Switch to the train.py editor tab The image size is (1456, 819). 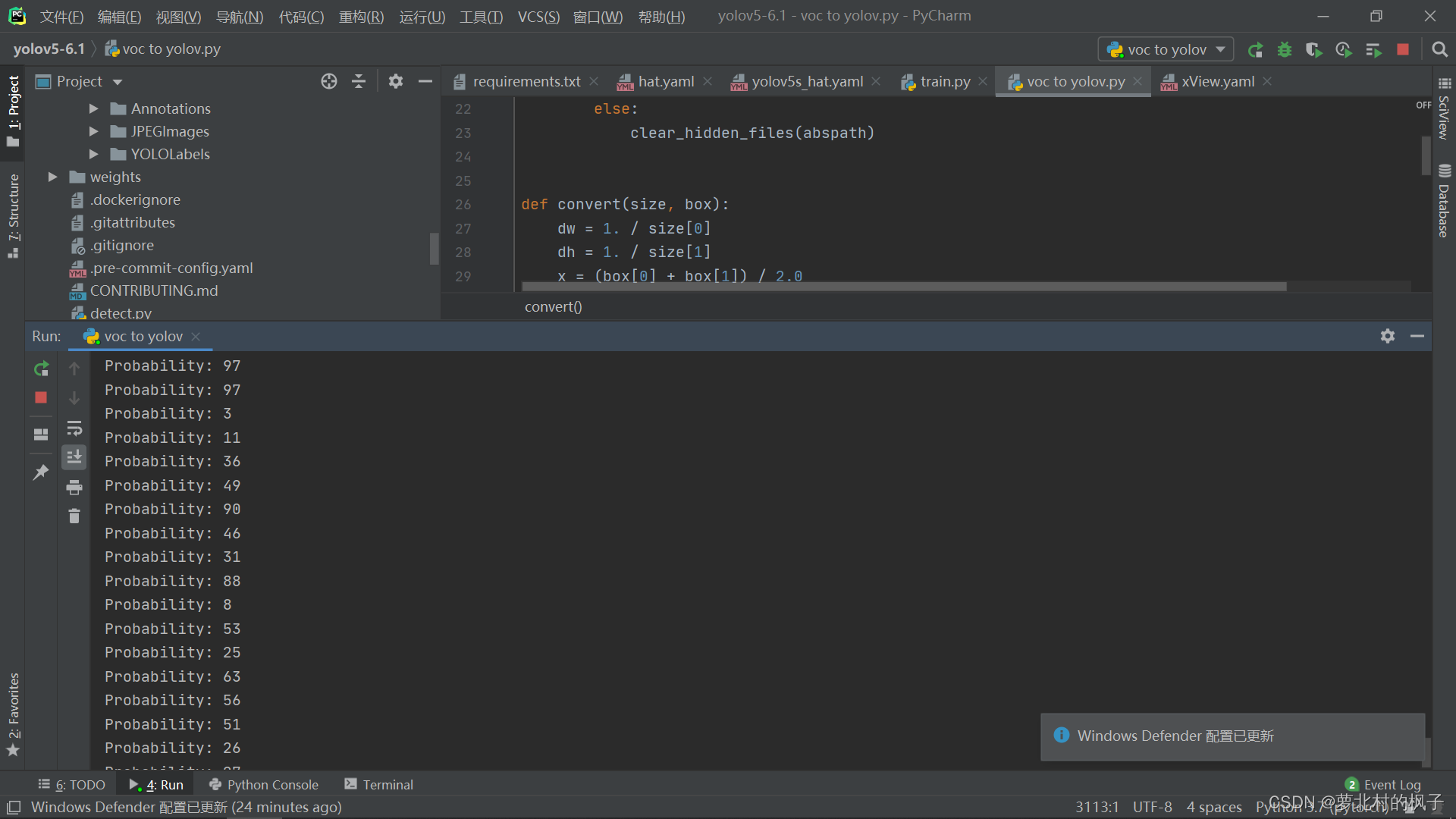click(x=943, y=82)
